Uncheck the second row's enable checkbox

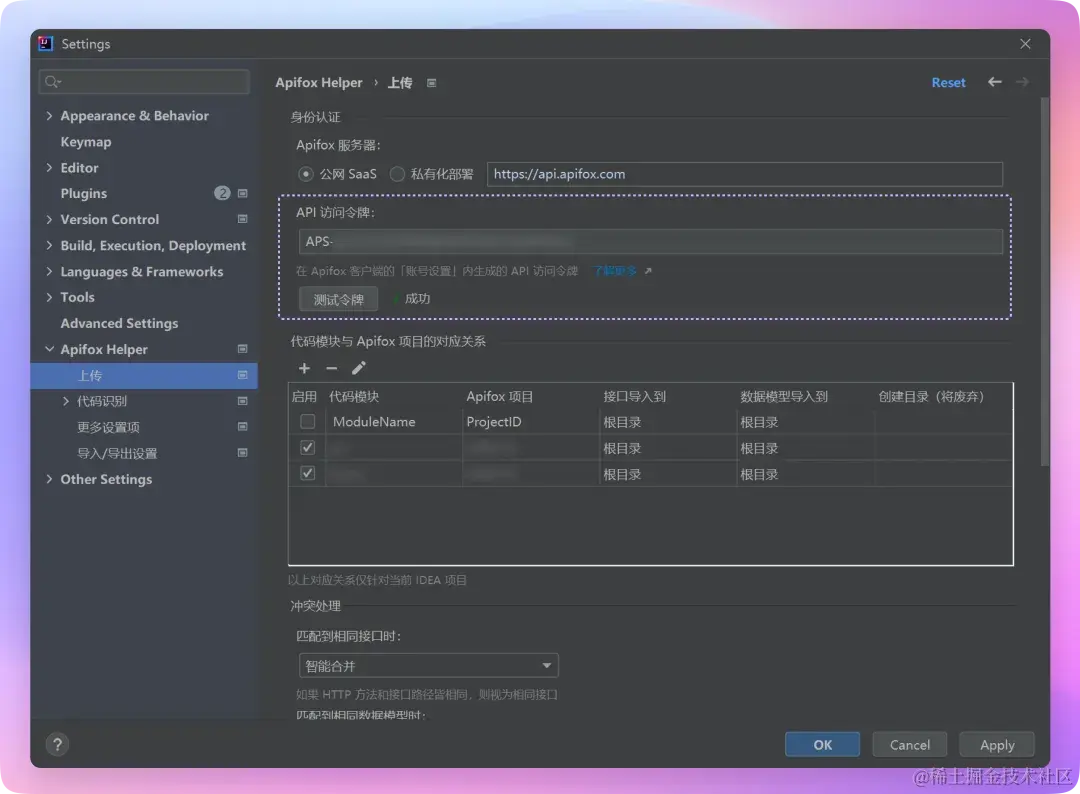pos(308,448)
